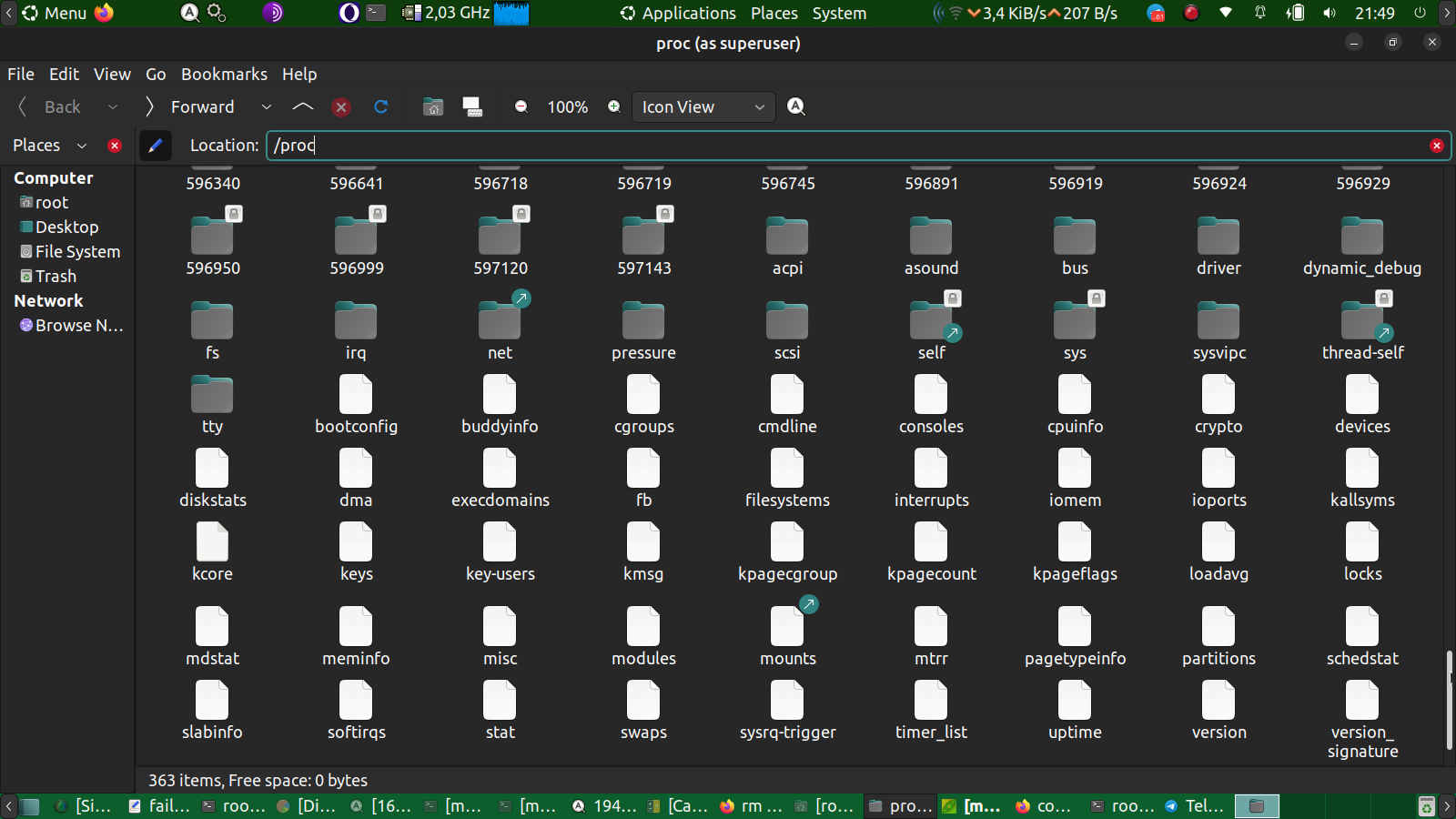The width and height of the screenshot is (1456, 819).
Task: Click the search icon in toolbar
Action: (x=796, y=107)
